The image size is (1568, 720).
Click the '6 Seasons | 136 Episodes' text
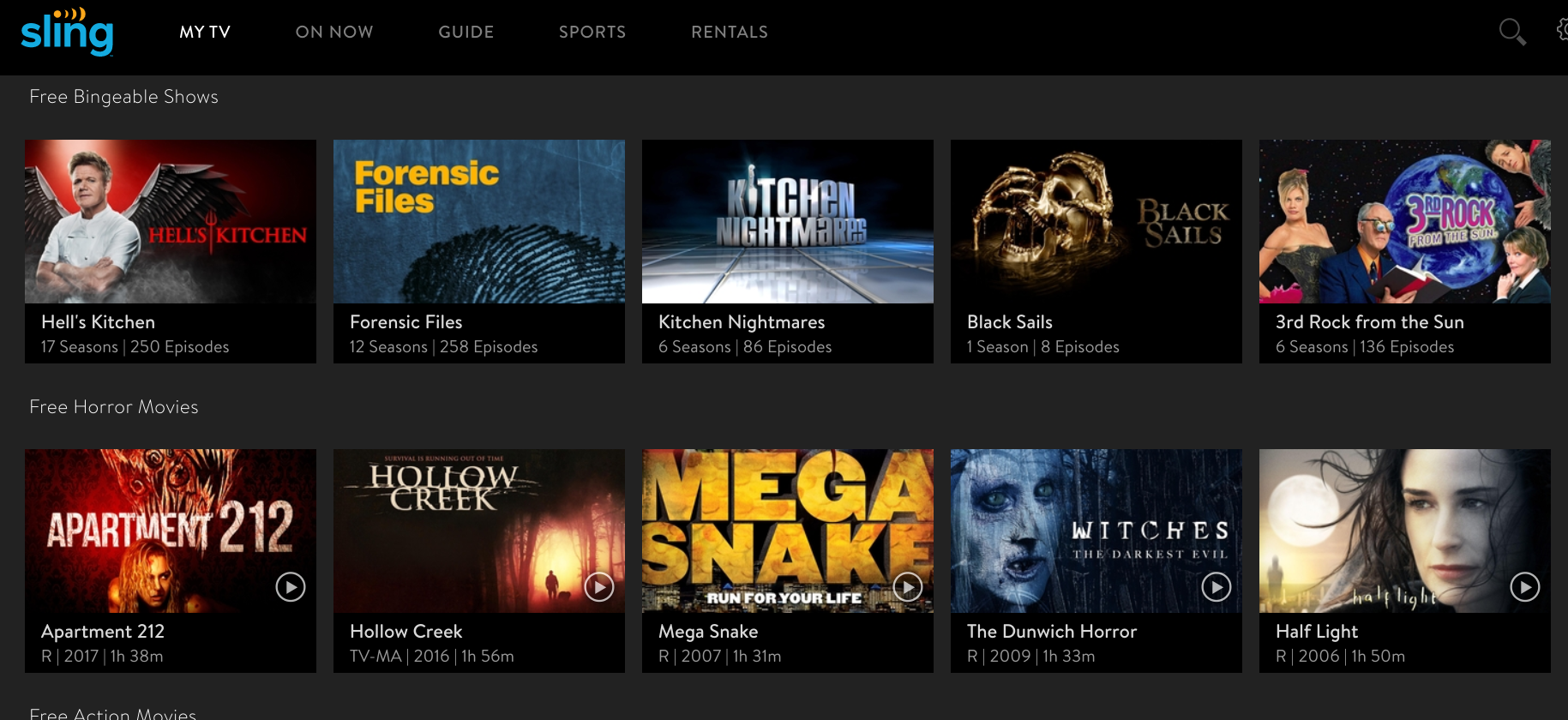(1365, 347)
